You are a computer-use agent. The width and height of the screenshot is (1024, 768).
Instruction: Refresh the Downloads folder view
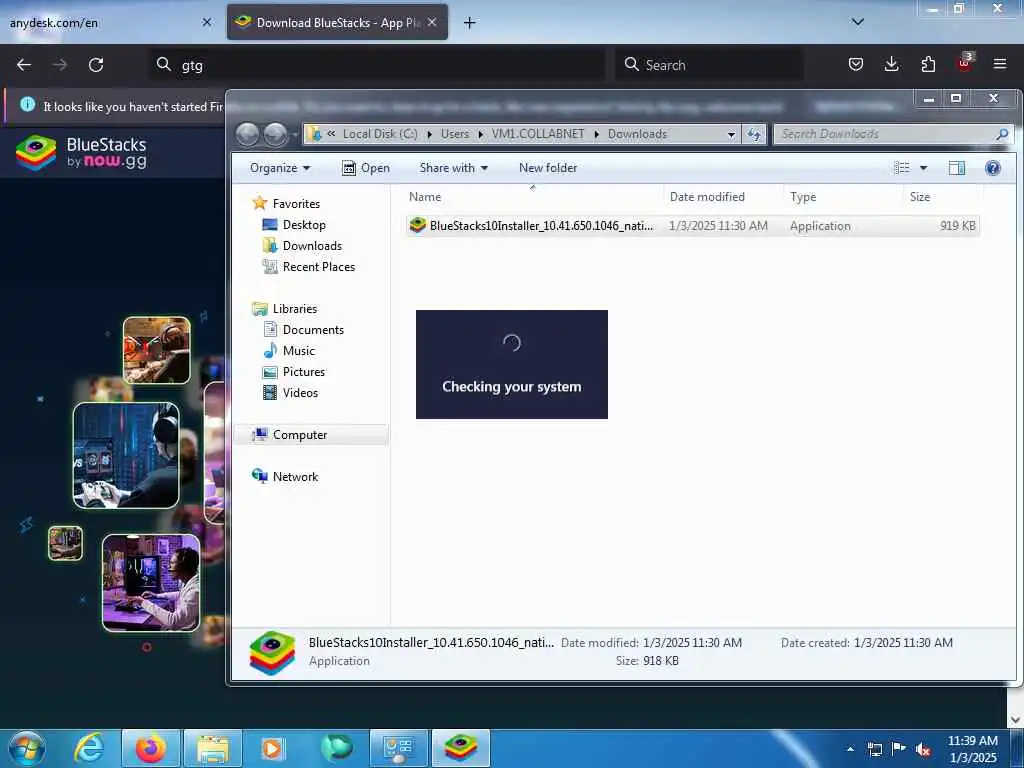(754, 134)
